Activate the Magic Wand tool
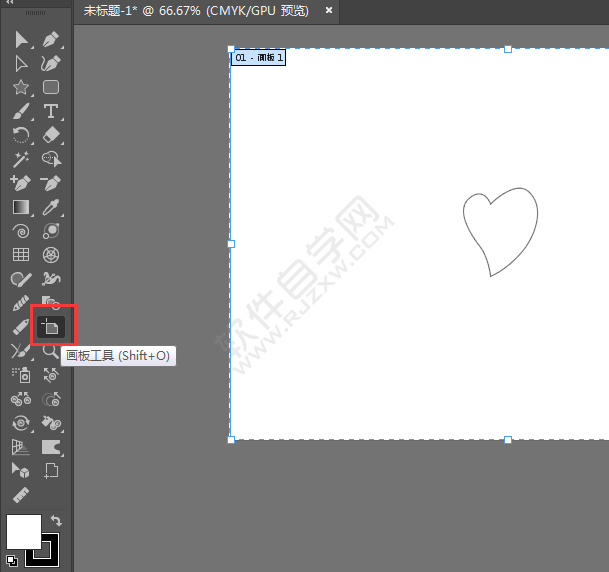 (x=21, y=159)
